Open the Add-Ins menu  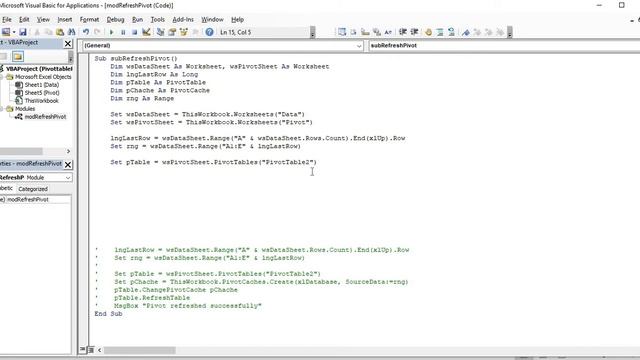coord(183,20)
